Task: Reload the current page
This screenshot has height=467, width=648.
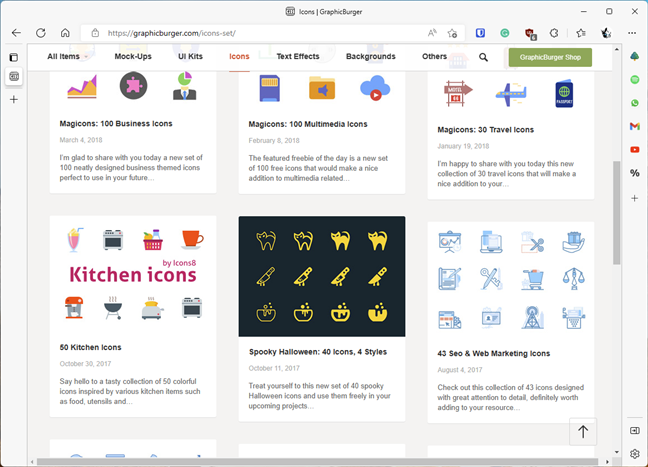Action: click(x=40, y=33)
